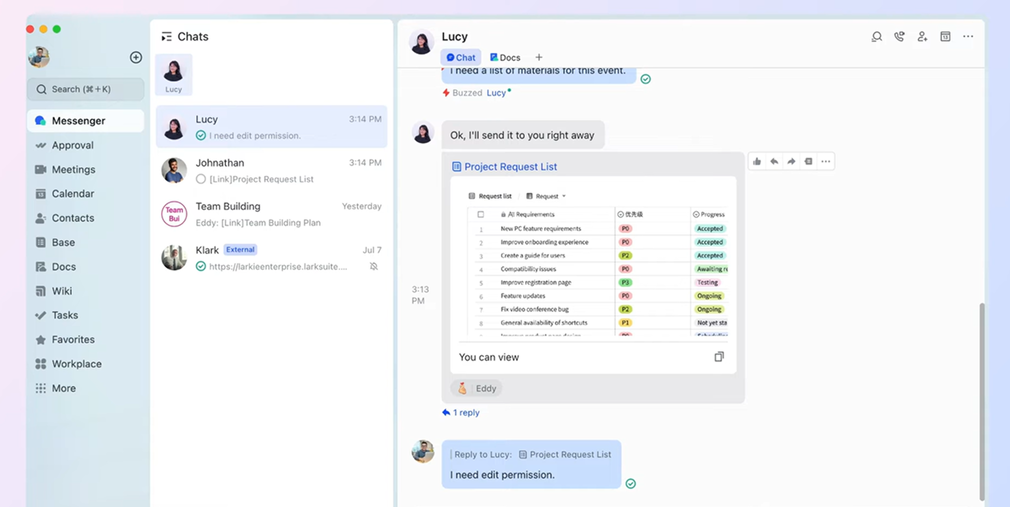1010x507 pixels.
Task: Add a member to the Lucy chat
Action: coord(922,37)
